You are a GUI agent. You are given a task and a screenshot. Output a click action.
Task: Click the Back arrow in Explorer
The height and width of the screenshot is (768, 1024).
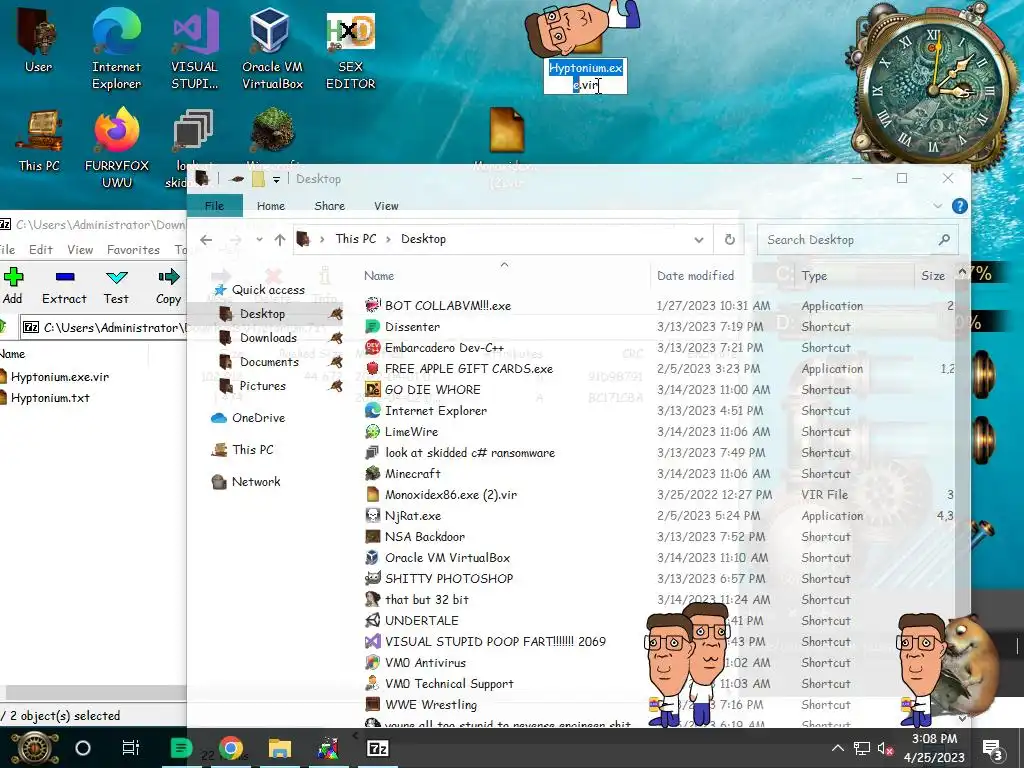pos(206,240)
